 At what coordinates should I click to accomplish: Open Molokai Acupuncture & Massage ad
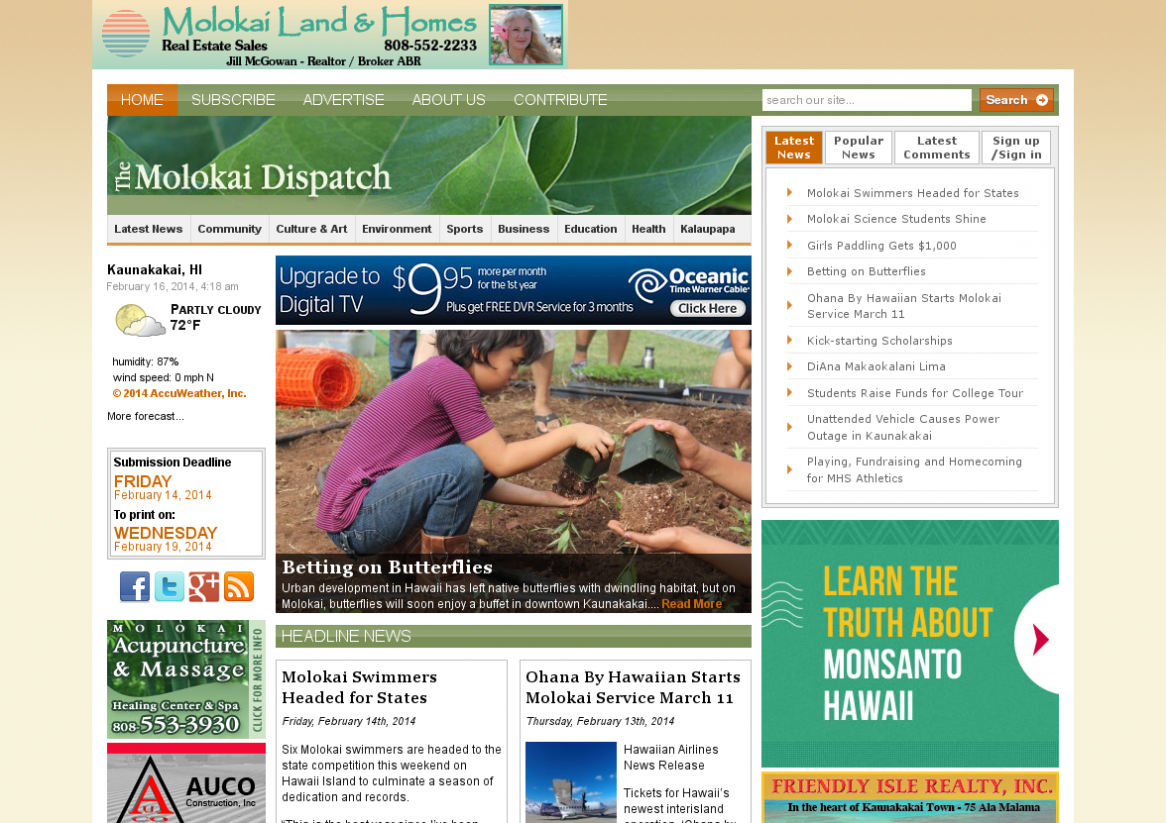click(x=186, y=679)
